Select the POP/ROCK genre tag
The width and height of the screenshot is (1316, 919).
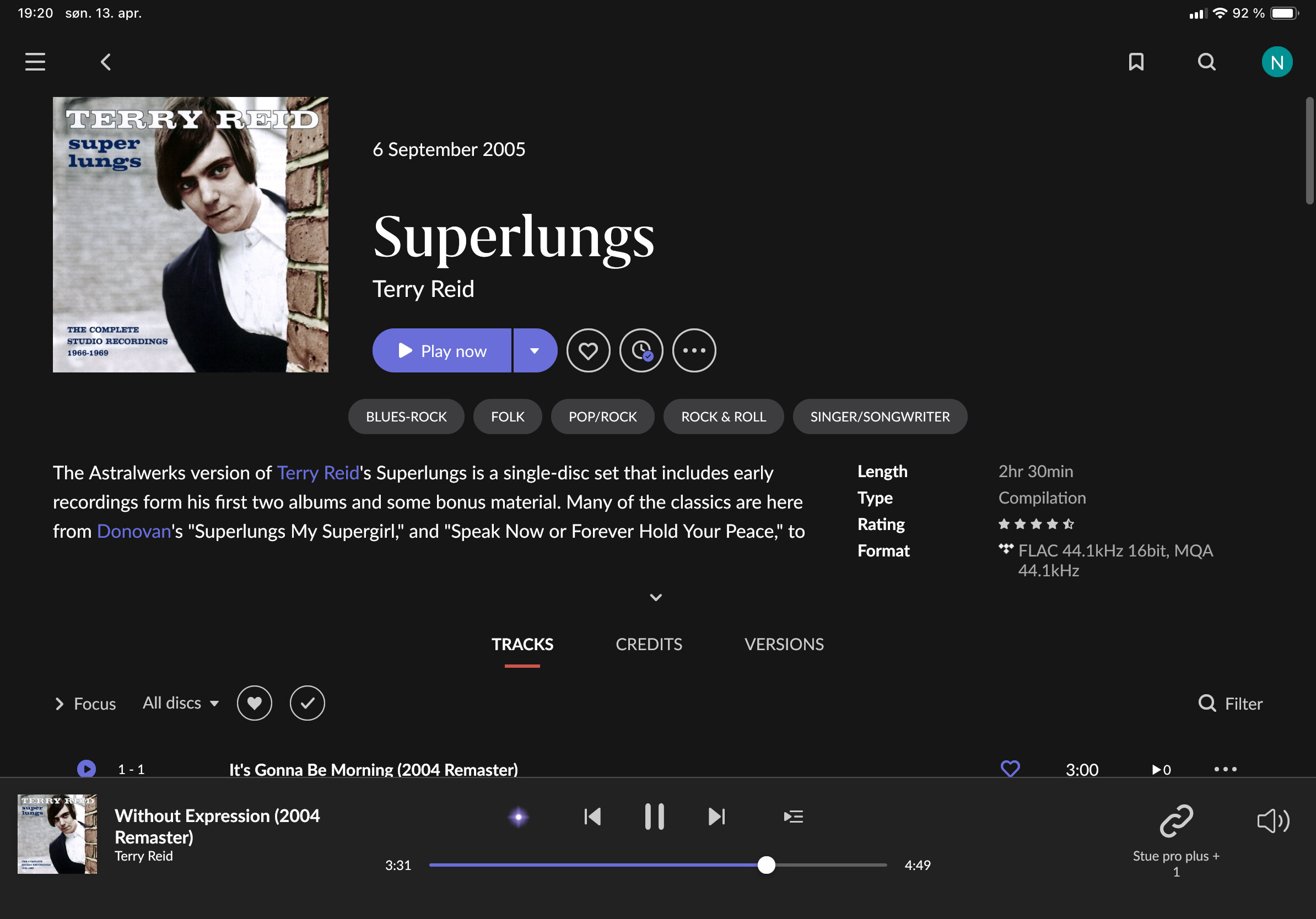(602, 417)
